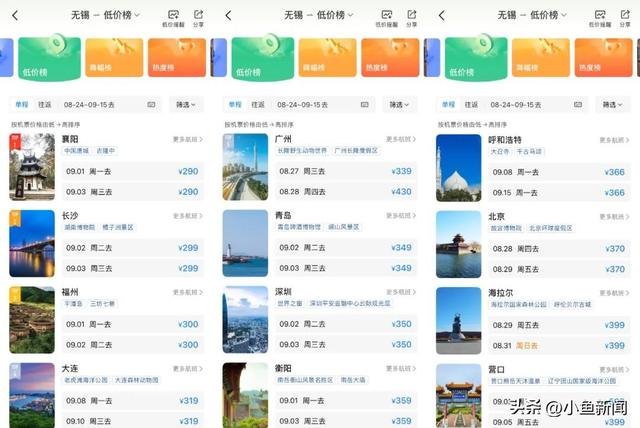
Task: Open 低价提醒 on the screen listing 襄阳
Action: pyautogui.click(x=173, y=18)
